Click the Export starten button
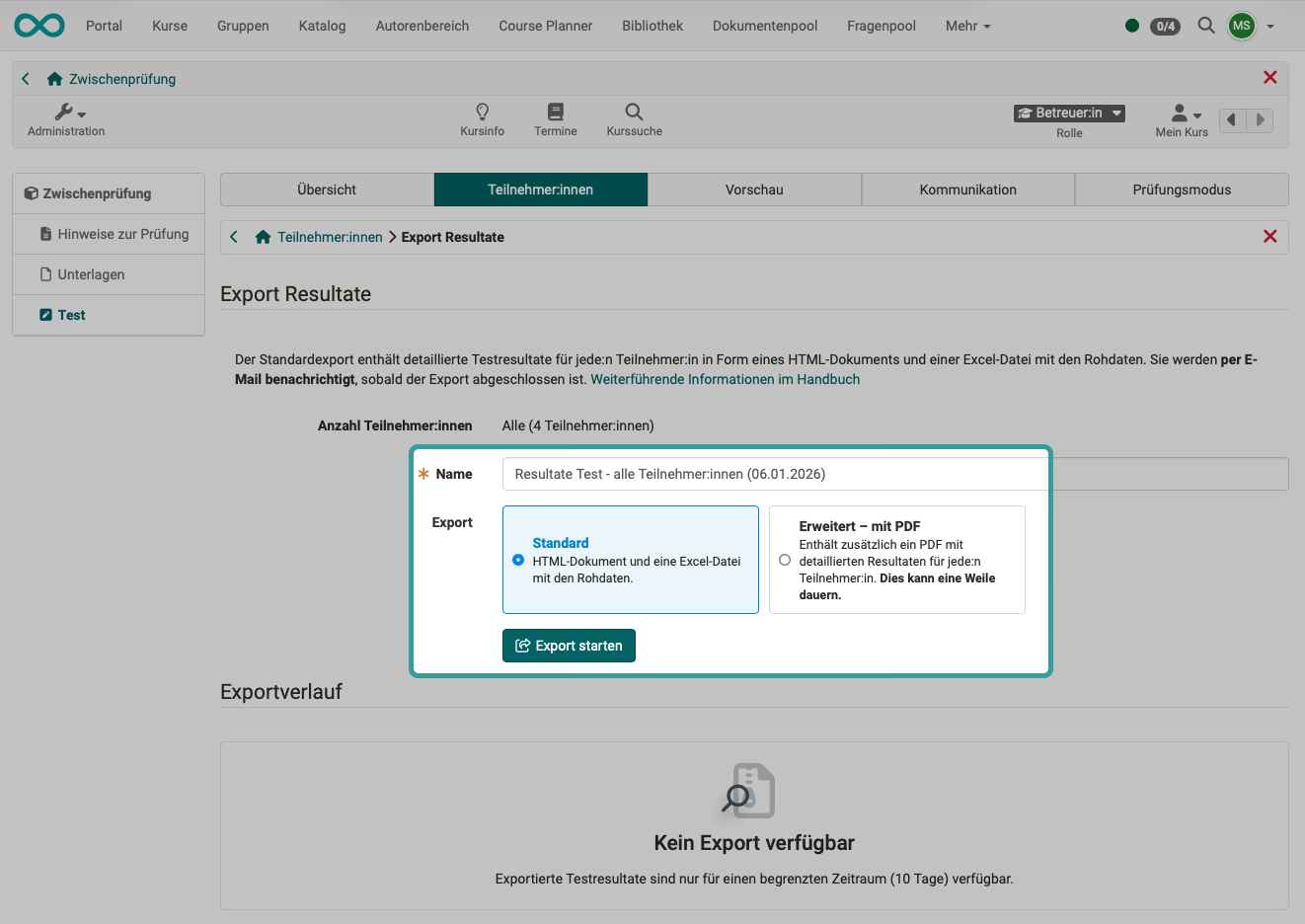 (569, 645)
